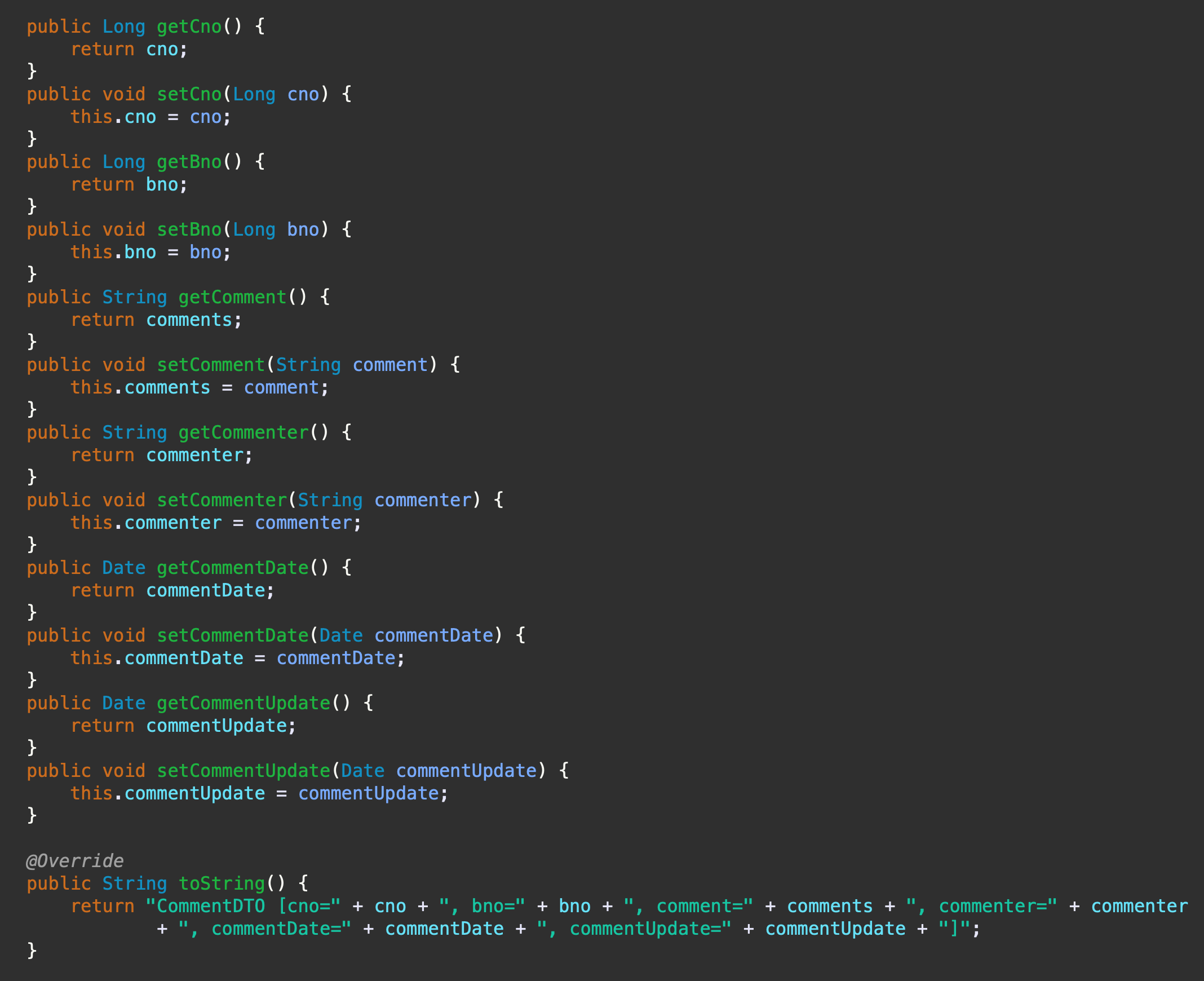Click the setCommenter method name
Image resolution: width=1204 pixels, height=981 pixels.
click(222, 500)
